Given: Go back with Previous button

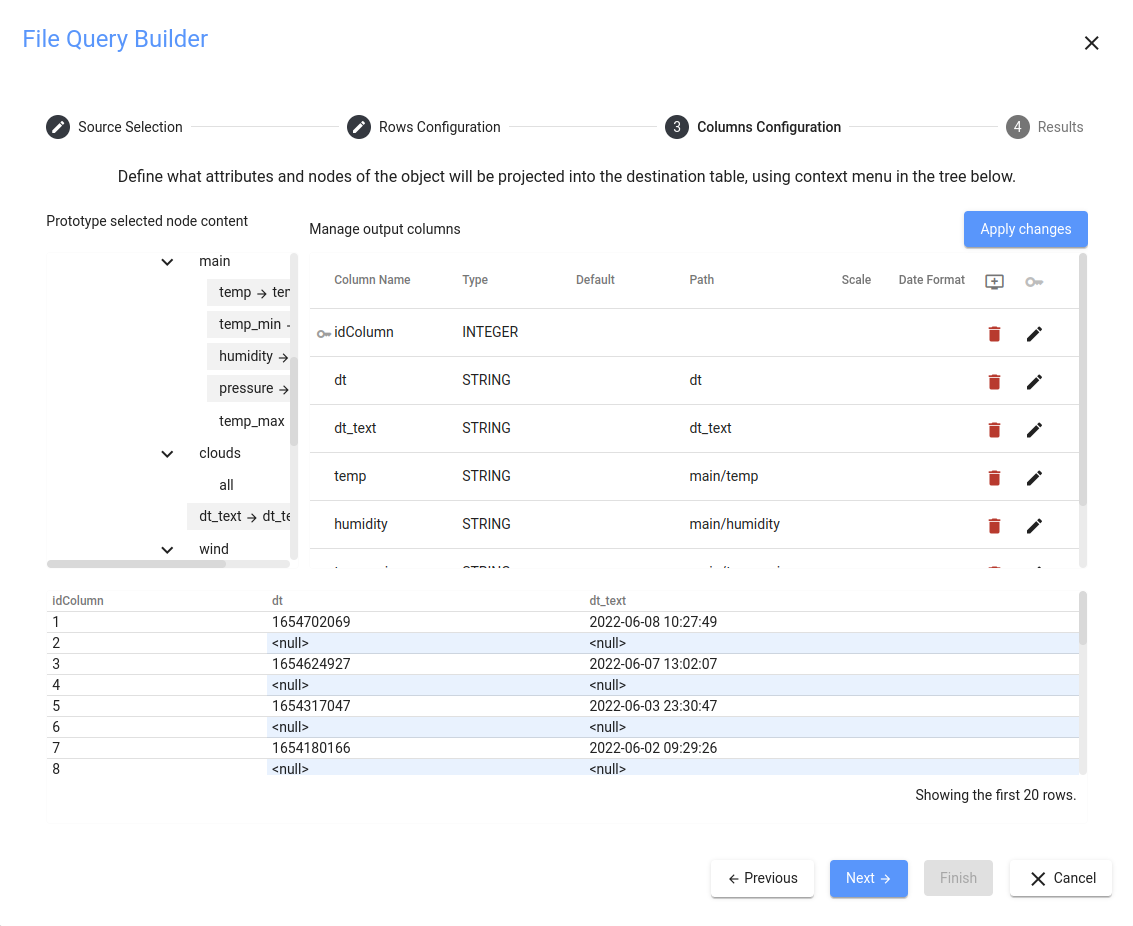Looking at the screenshot, I should tap(762, 878).
